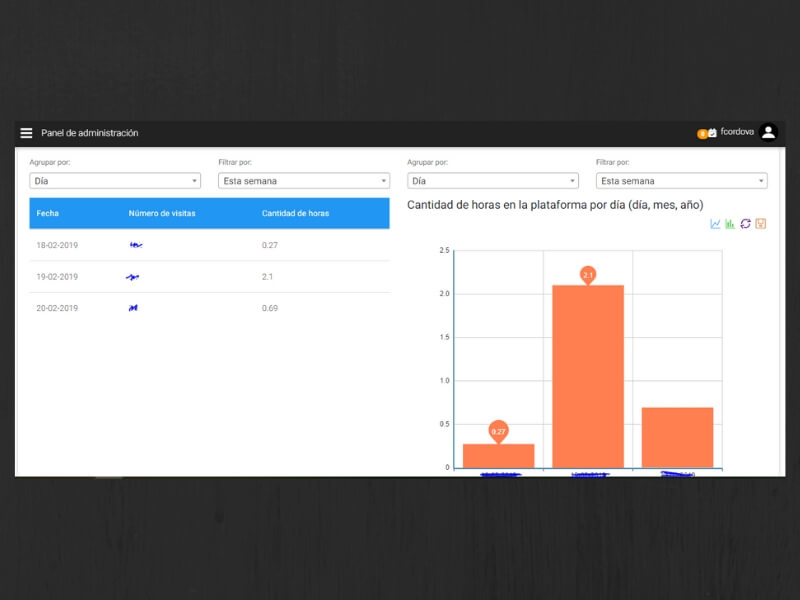Click the 'Fecha' column header

click(x=48, y=213)
